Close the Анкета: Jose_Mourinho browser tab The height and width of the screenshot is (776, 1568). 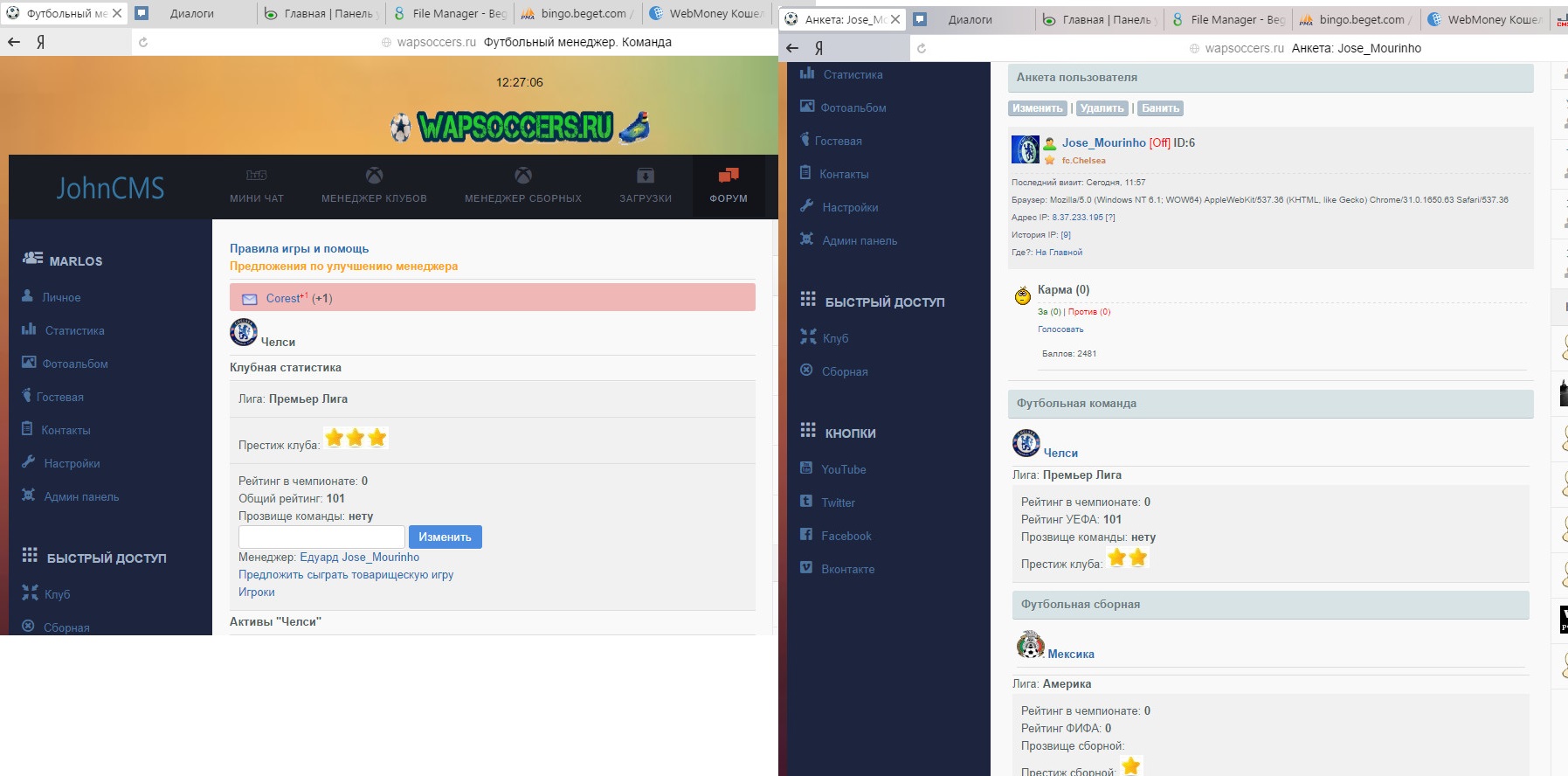(895, 19)
